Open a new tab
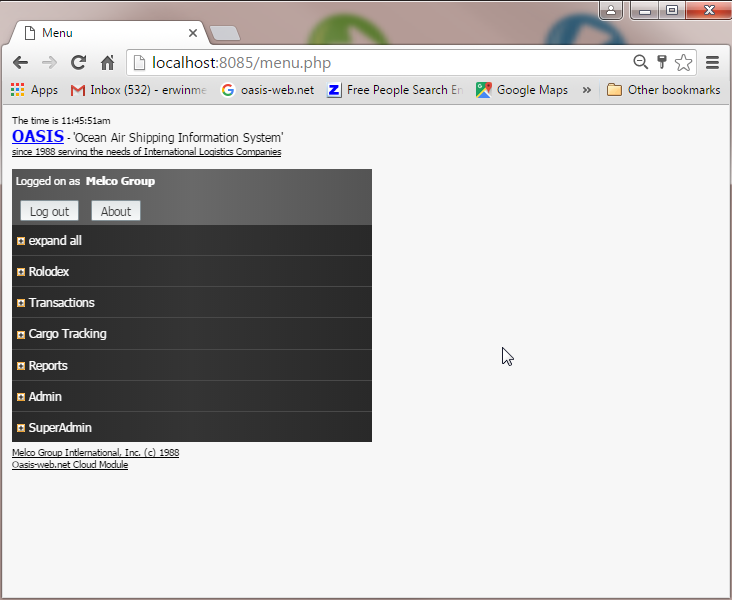Image resolution: width=732 pixels, height=600 pixels. 225,33
